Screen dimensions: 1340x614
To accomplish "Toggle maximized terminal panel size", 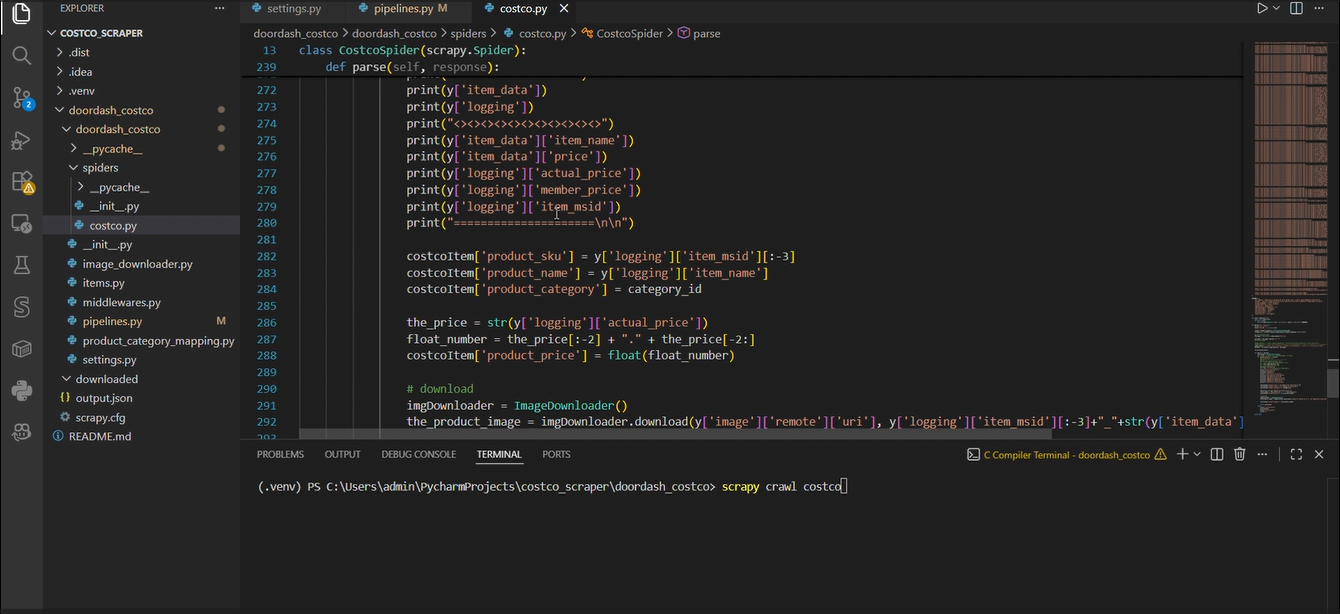I will (x=1295, y=454).
